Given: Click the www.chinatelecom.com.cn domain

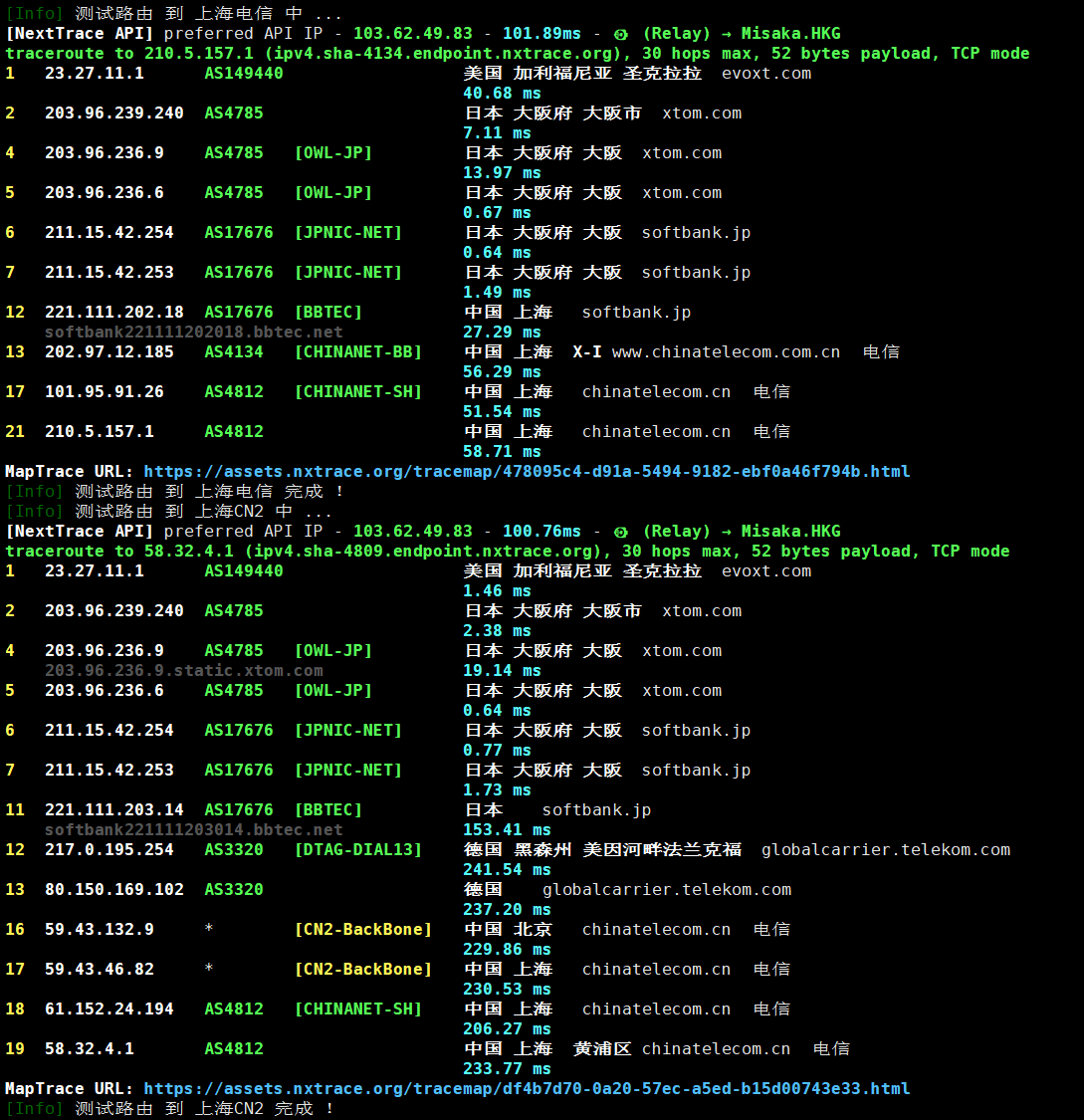Looking at the screenshot, I should pos(727,352).
